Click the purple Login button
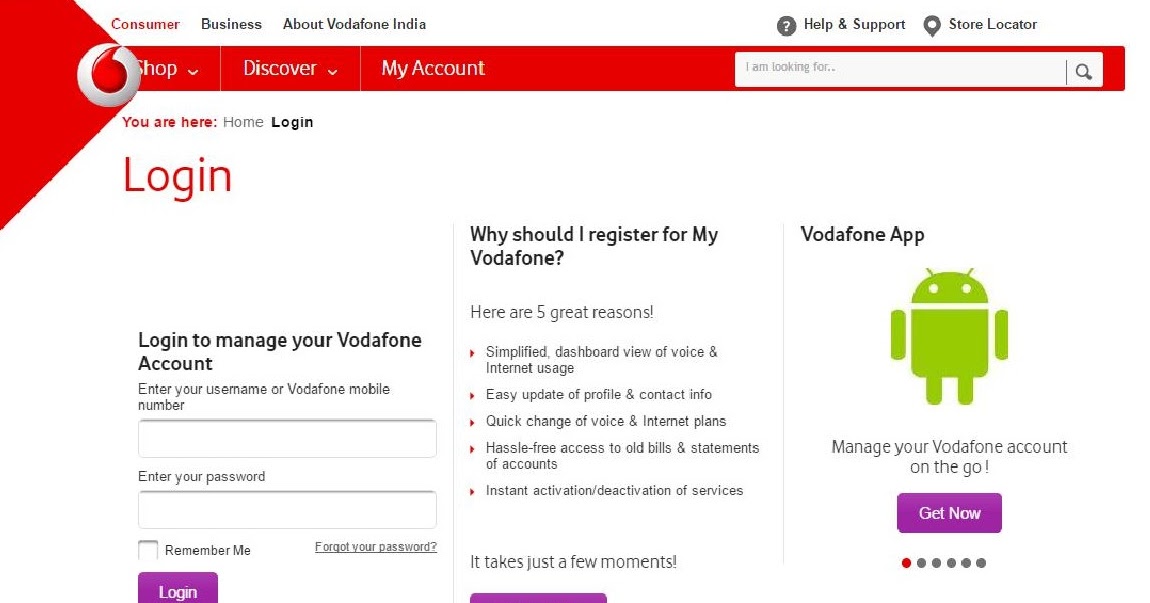This screenshot has width=1150, height=603. (177, 589)
